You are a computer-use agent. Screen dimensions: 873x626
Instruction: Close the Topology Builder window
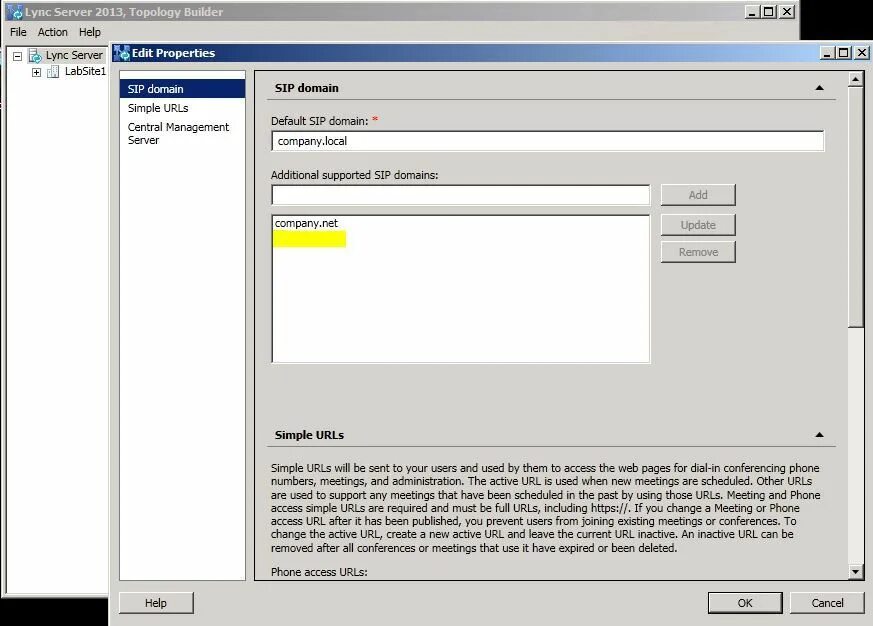pos(787,12)
